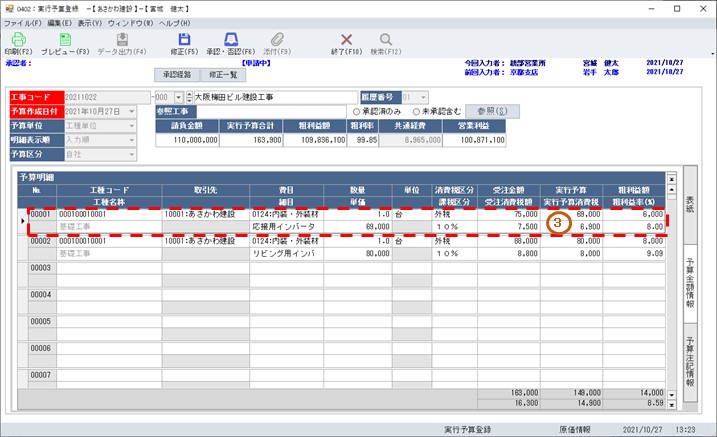Click the 印刷 (F2) print icon

pyautogui.click(x=18, y=40)
